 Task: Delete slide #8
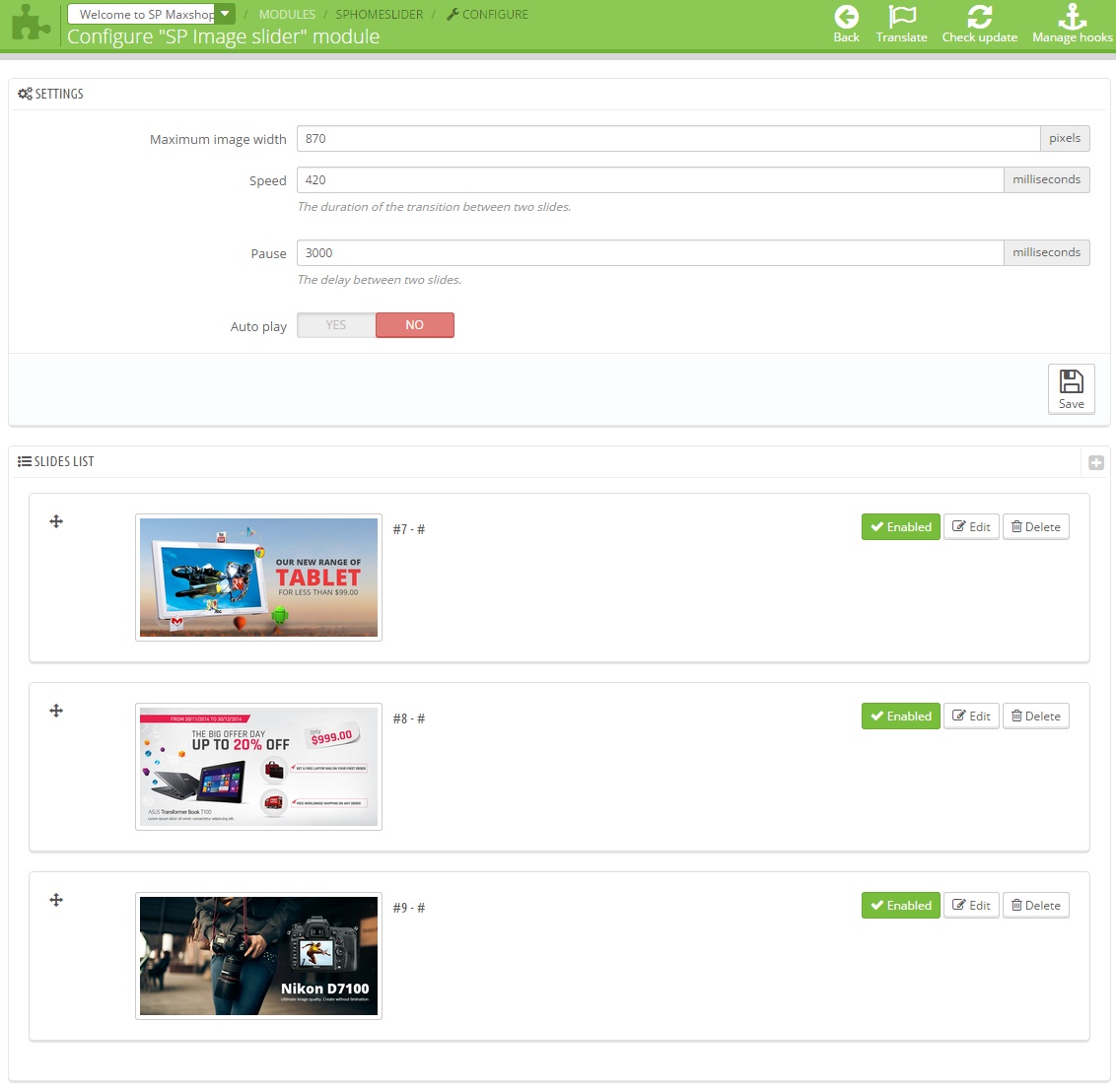click(1035, 717)
